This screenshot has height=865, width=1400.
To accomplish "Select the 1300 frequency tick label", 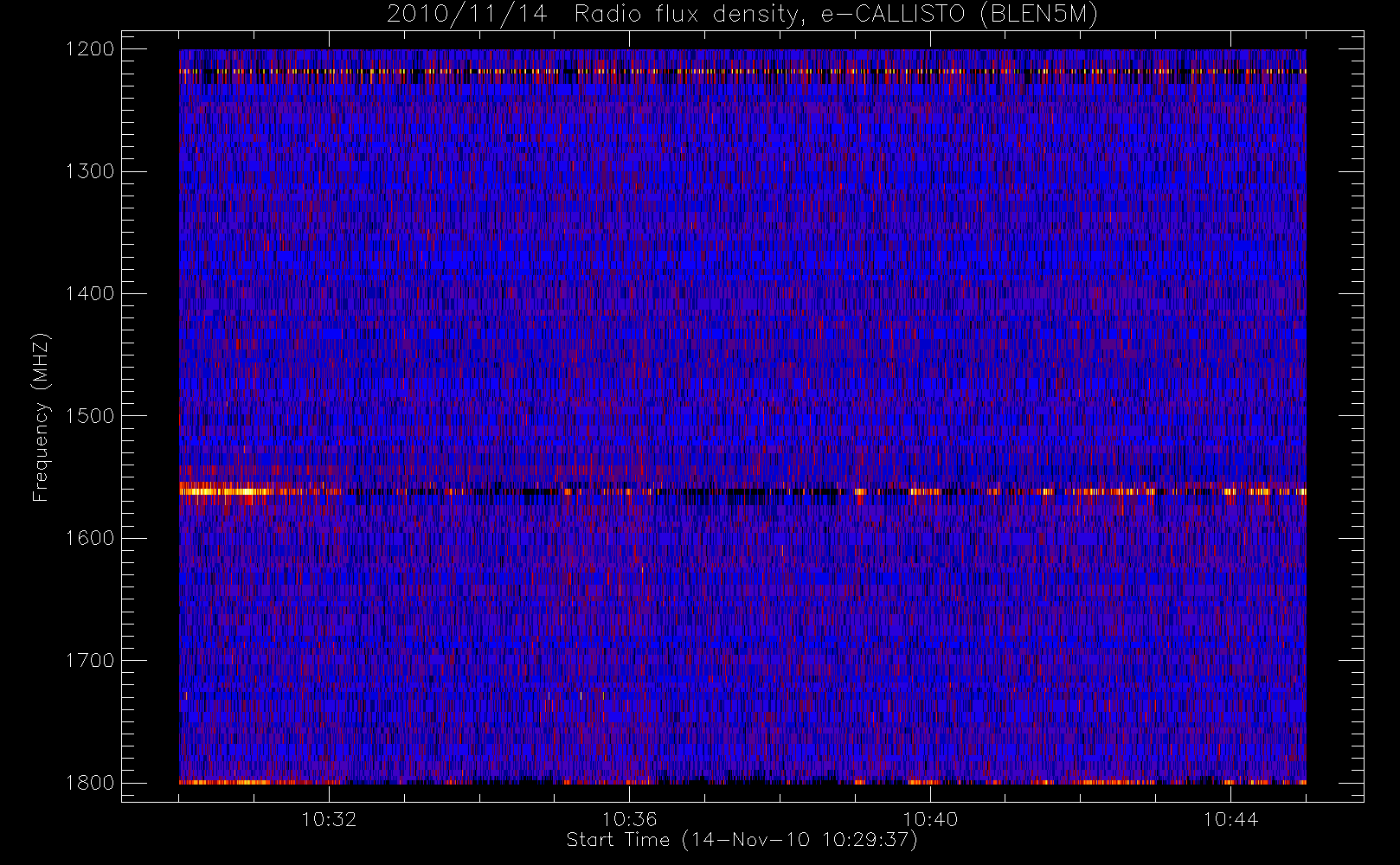I will pos(90,171).
